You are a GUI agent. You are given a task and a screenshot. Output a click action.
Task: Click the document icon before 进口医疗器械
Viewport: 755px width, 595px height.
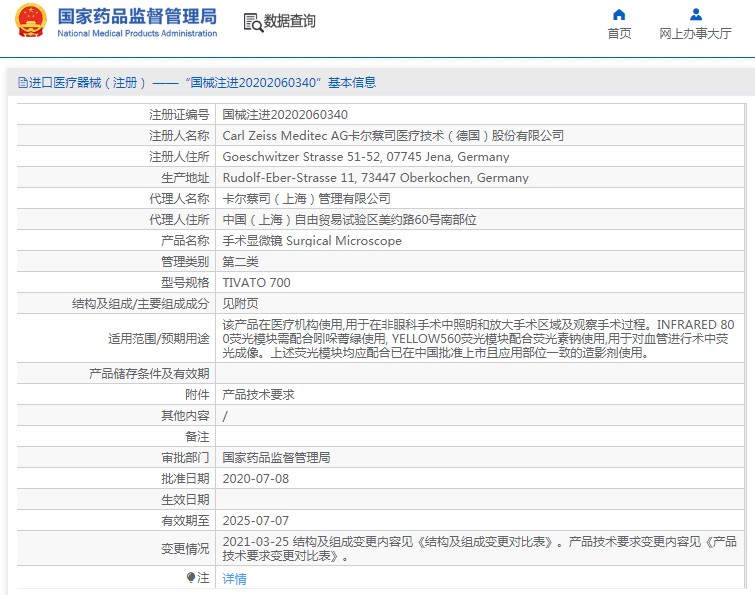tap(23, 83)
